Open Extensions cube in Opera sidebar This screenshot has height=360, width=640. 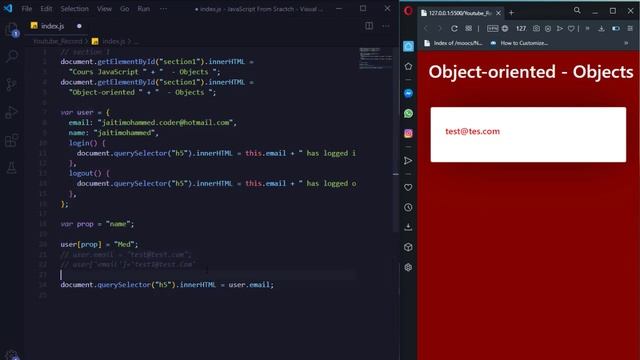tap(408, 247)
